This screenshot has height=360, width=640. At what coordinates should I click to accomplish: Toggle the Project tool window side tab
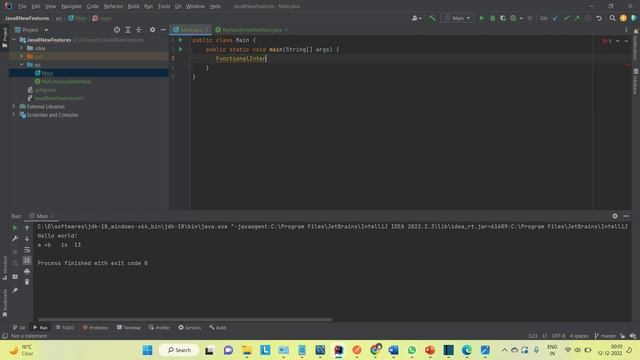point(4,38)
